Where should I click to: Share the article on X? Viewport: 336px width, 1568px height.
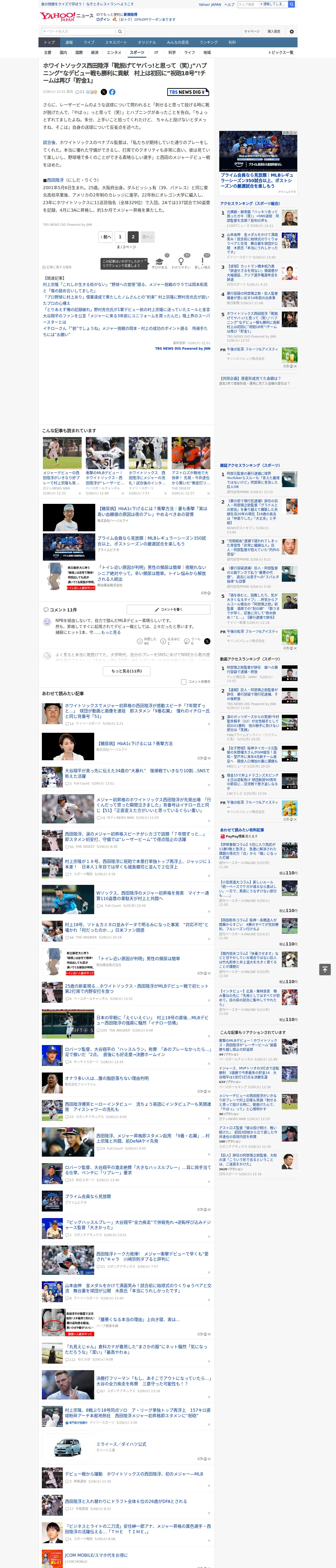point(104,92)
